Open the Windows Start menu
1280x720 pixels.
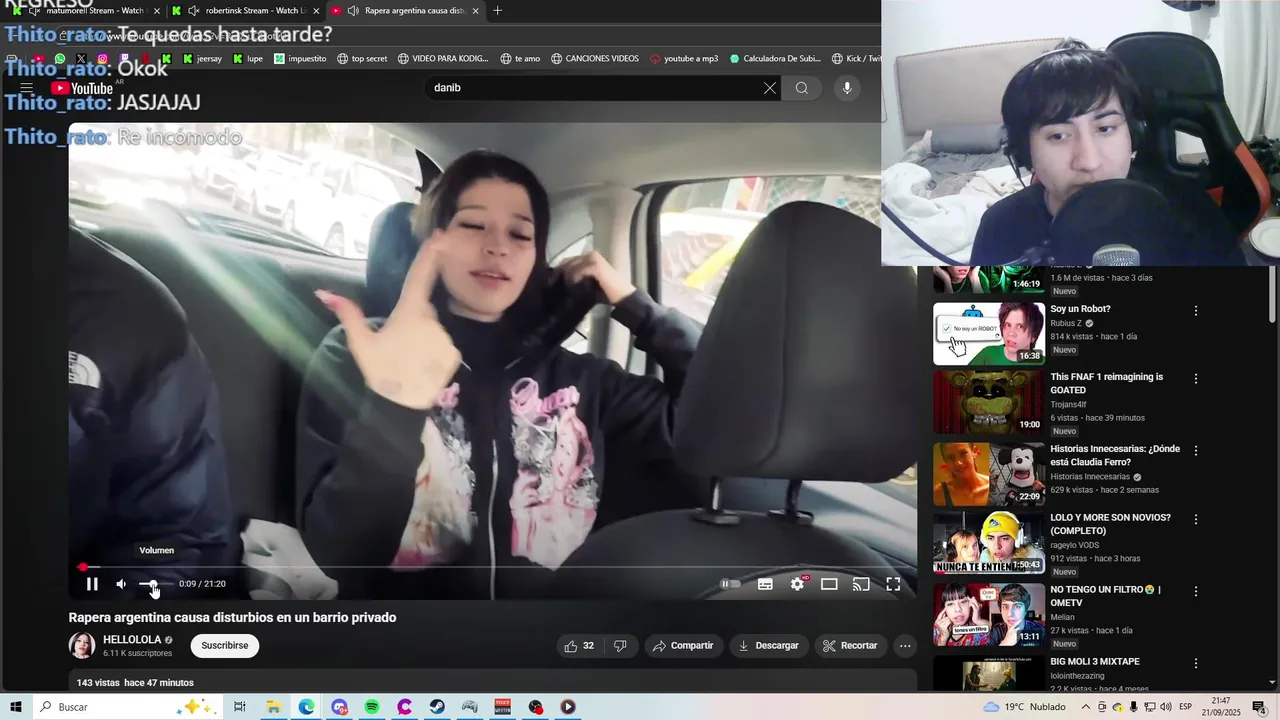pyautogui.click(x=16, y=707)
